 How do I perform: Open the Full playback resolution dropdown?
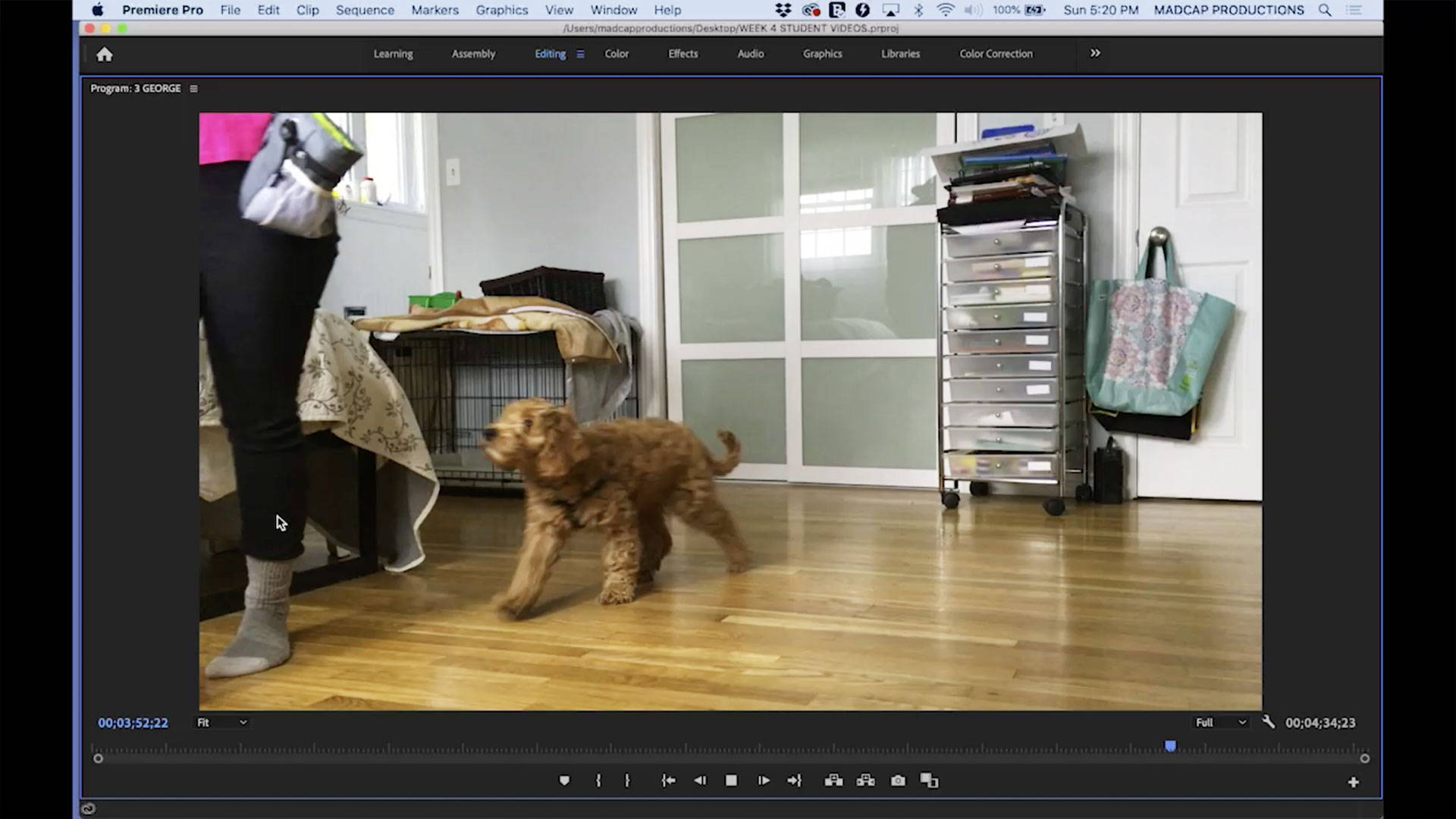point(1218,723)
